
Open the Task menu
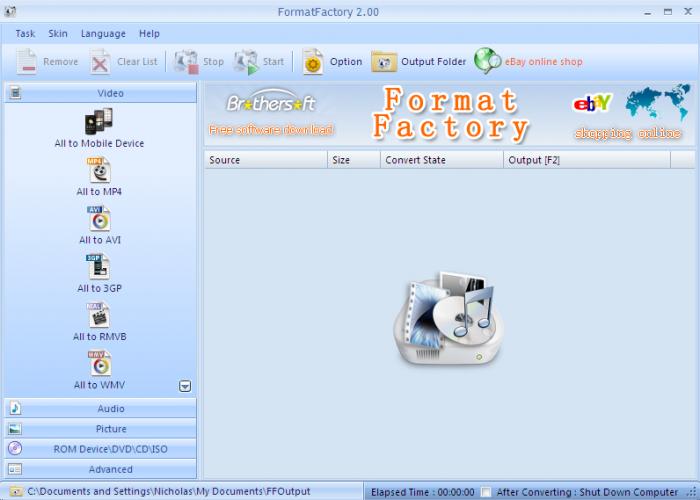click(25, 34)
